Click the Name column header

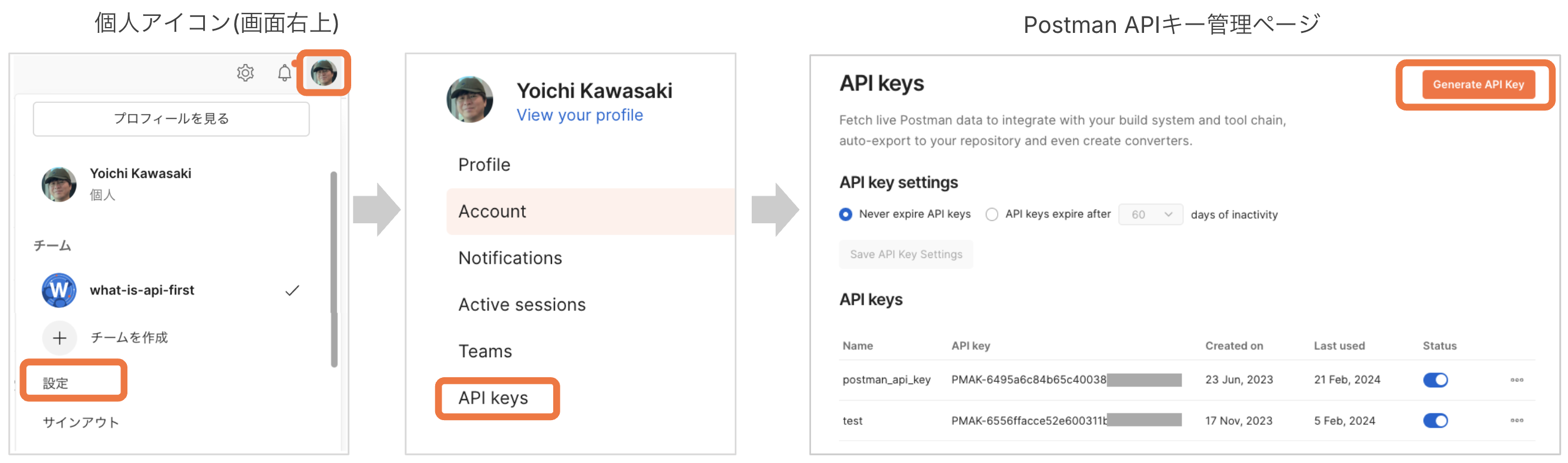[x=857, y=346]
